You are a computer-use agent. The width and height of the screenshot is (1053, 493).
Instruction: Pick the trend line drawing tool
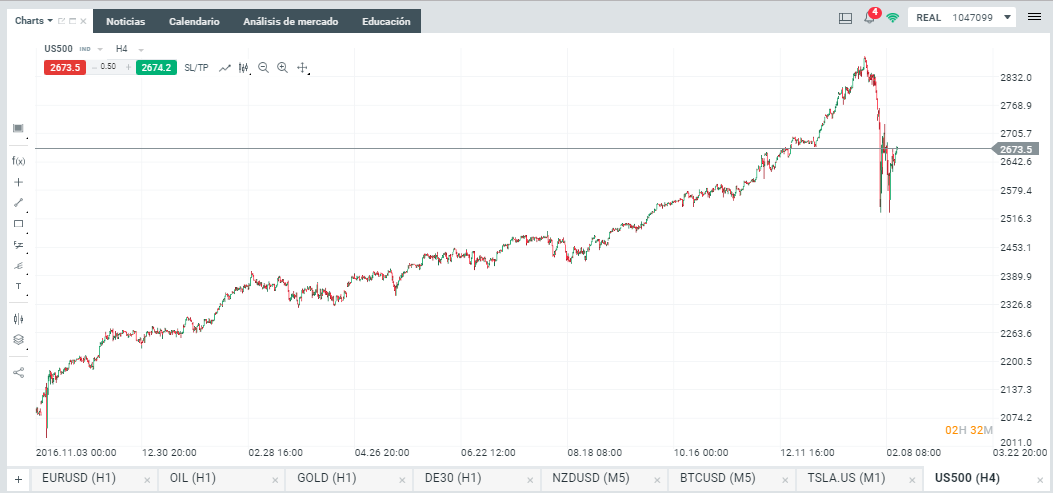click(x=18, y=203)
